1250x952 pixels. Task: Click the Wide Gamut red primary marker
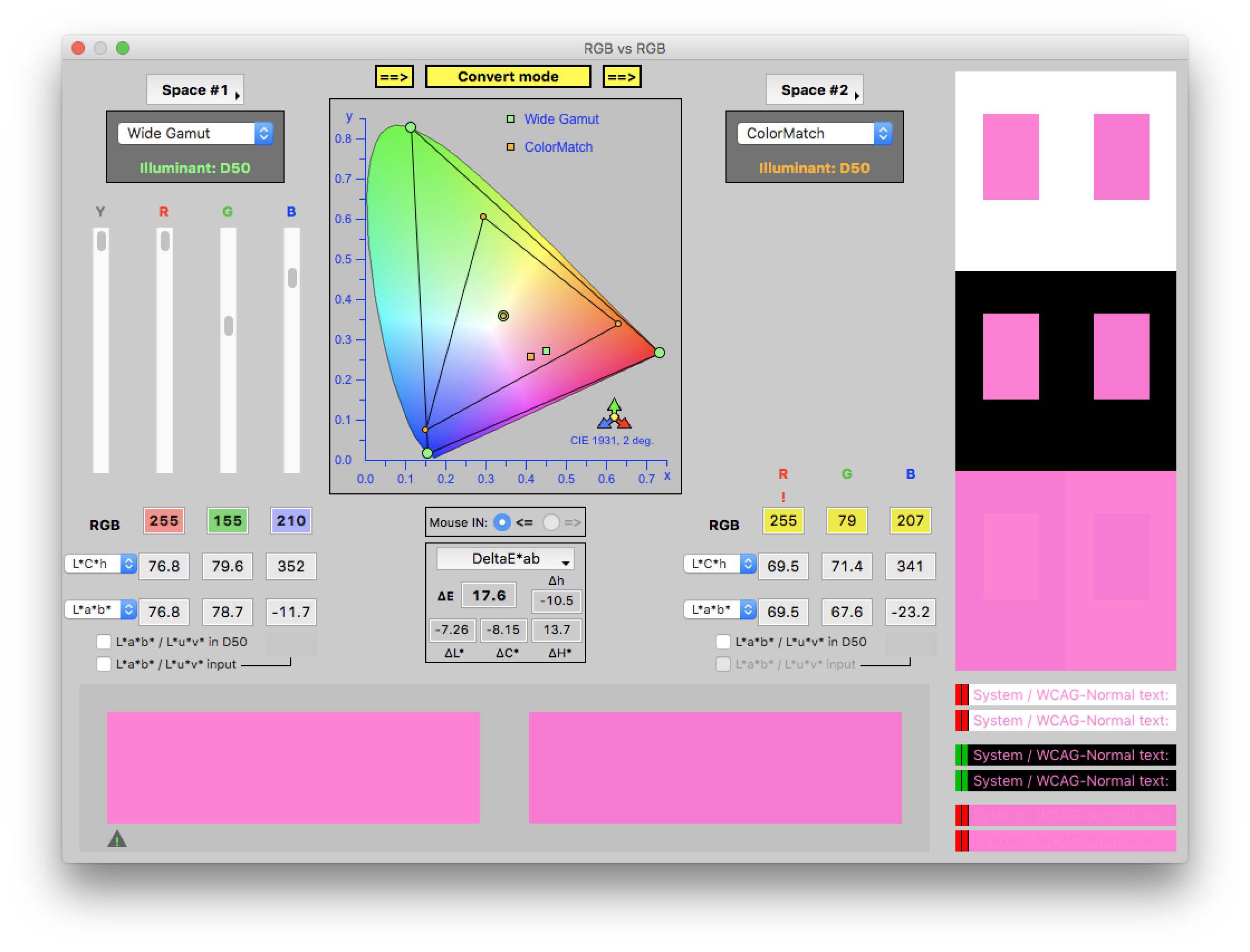[x=660, y=353]
